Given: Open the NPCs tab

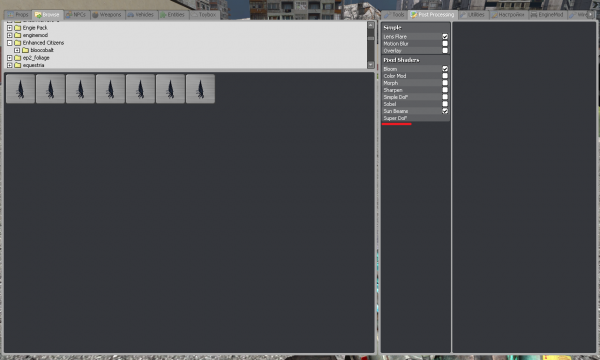Looking at the screenshot, I should 76,15.
